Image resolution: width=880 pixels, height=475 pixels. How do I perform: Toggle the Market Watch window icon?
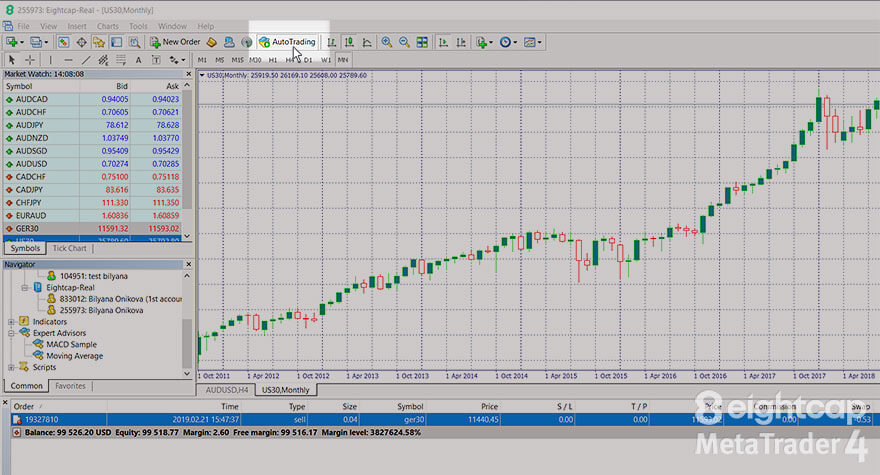63,42
